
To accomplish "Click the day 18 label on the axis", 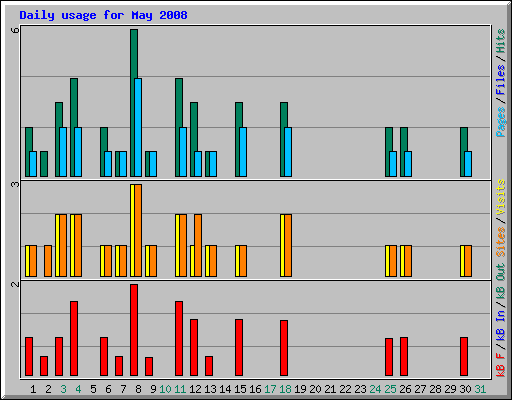I will point(285,389).
